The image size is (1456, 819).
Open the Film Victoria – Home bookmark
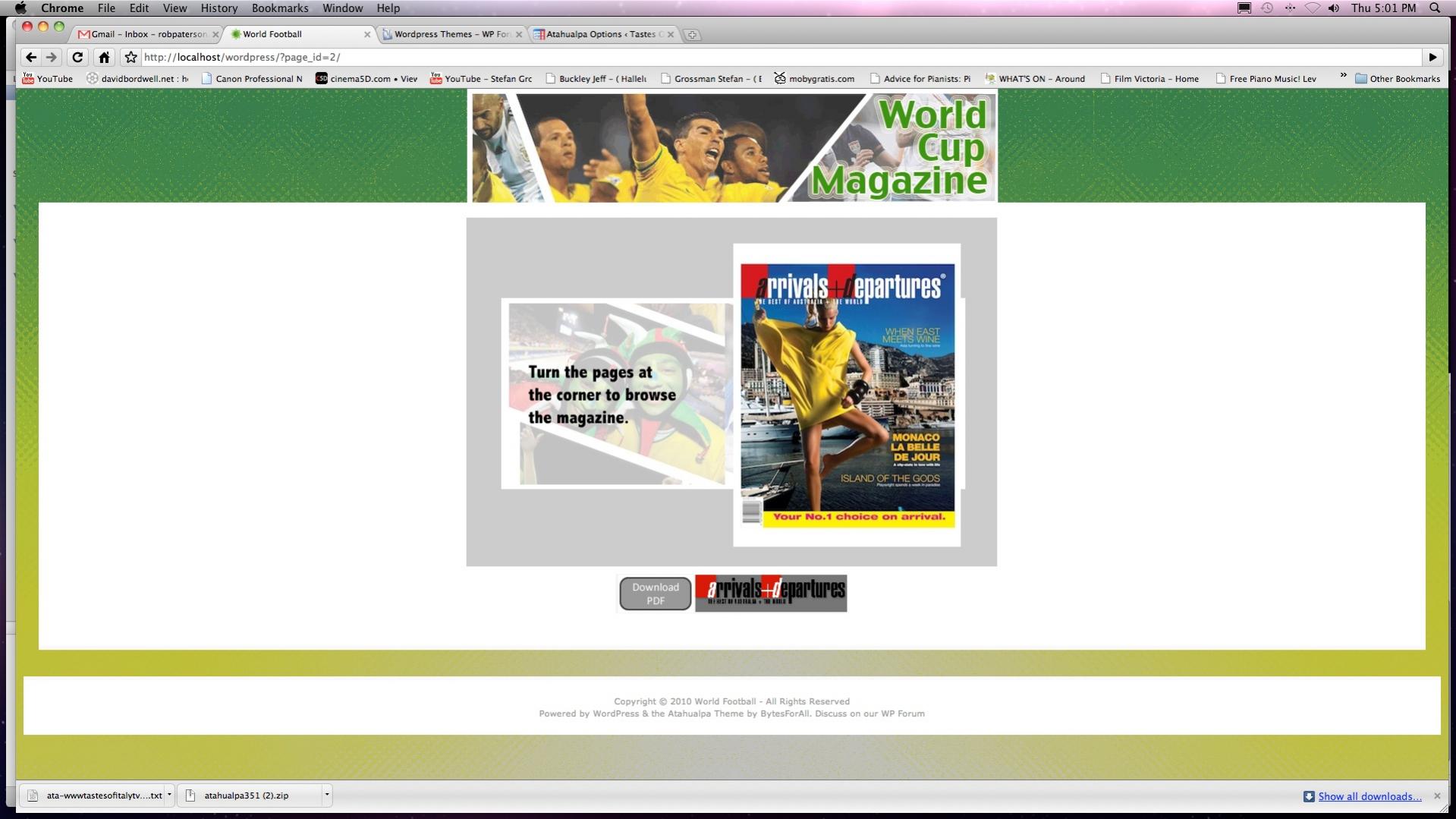tap(1149, 78)
